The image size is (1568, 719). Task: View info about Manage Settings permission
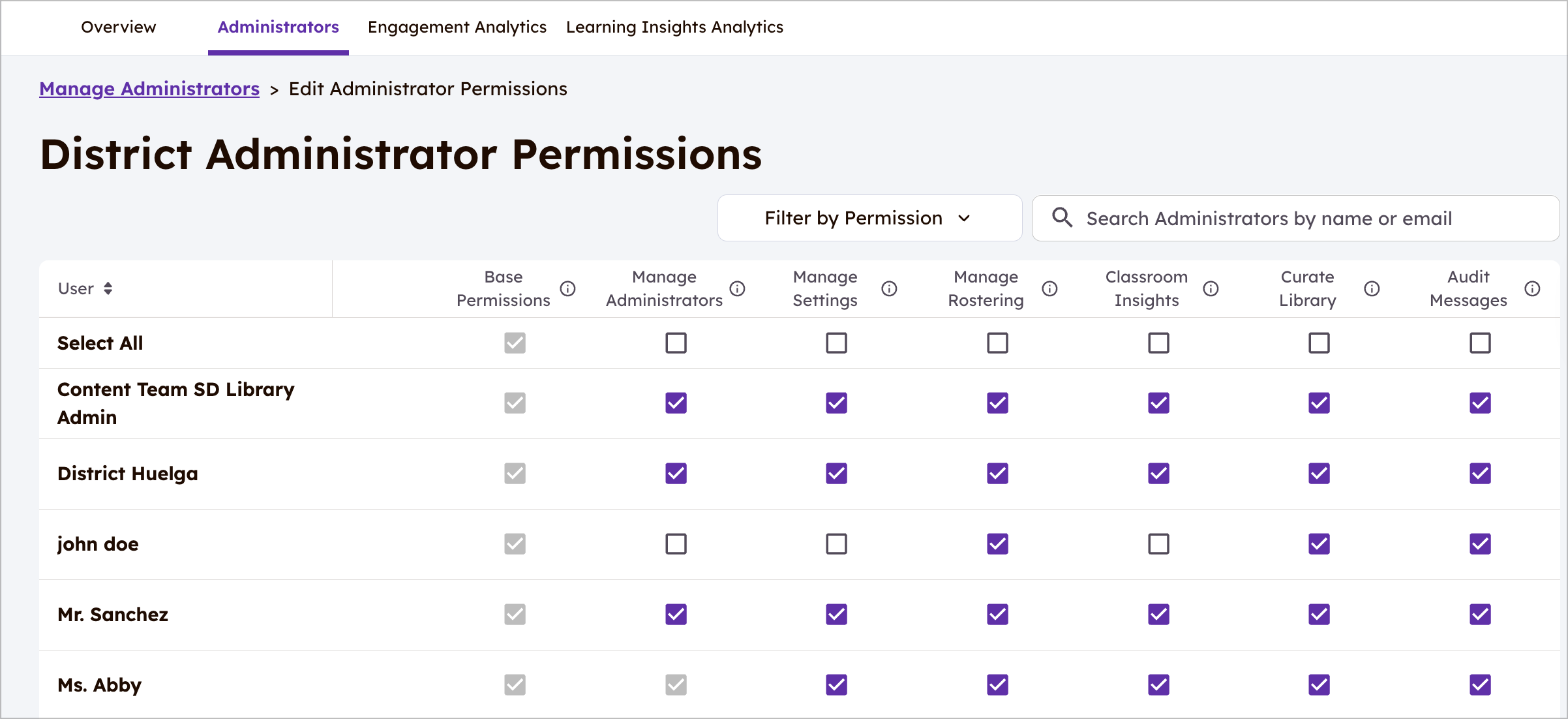click(x=890, y=288)
